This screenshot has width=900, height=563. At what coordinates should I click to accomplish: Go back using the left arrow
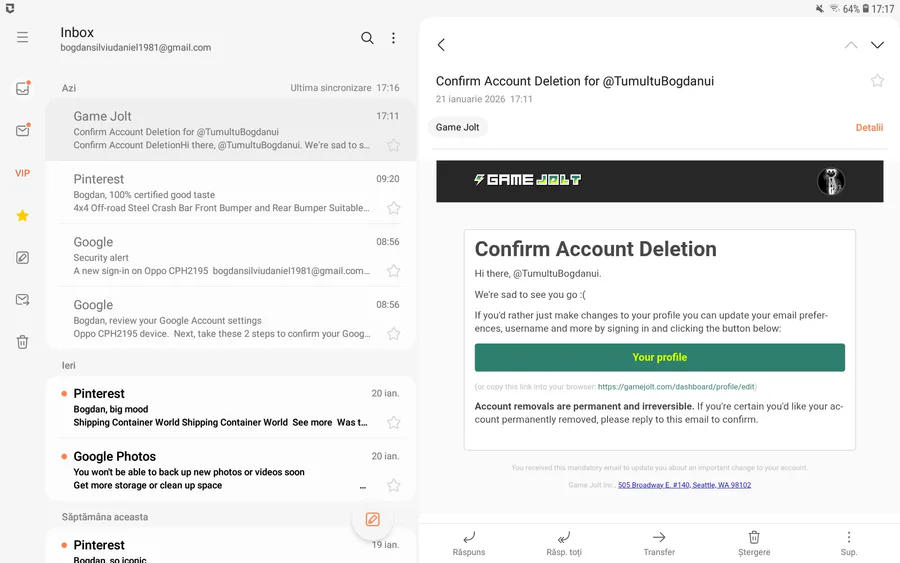point(441,45)
